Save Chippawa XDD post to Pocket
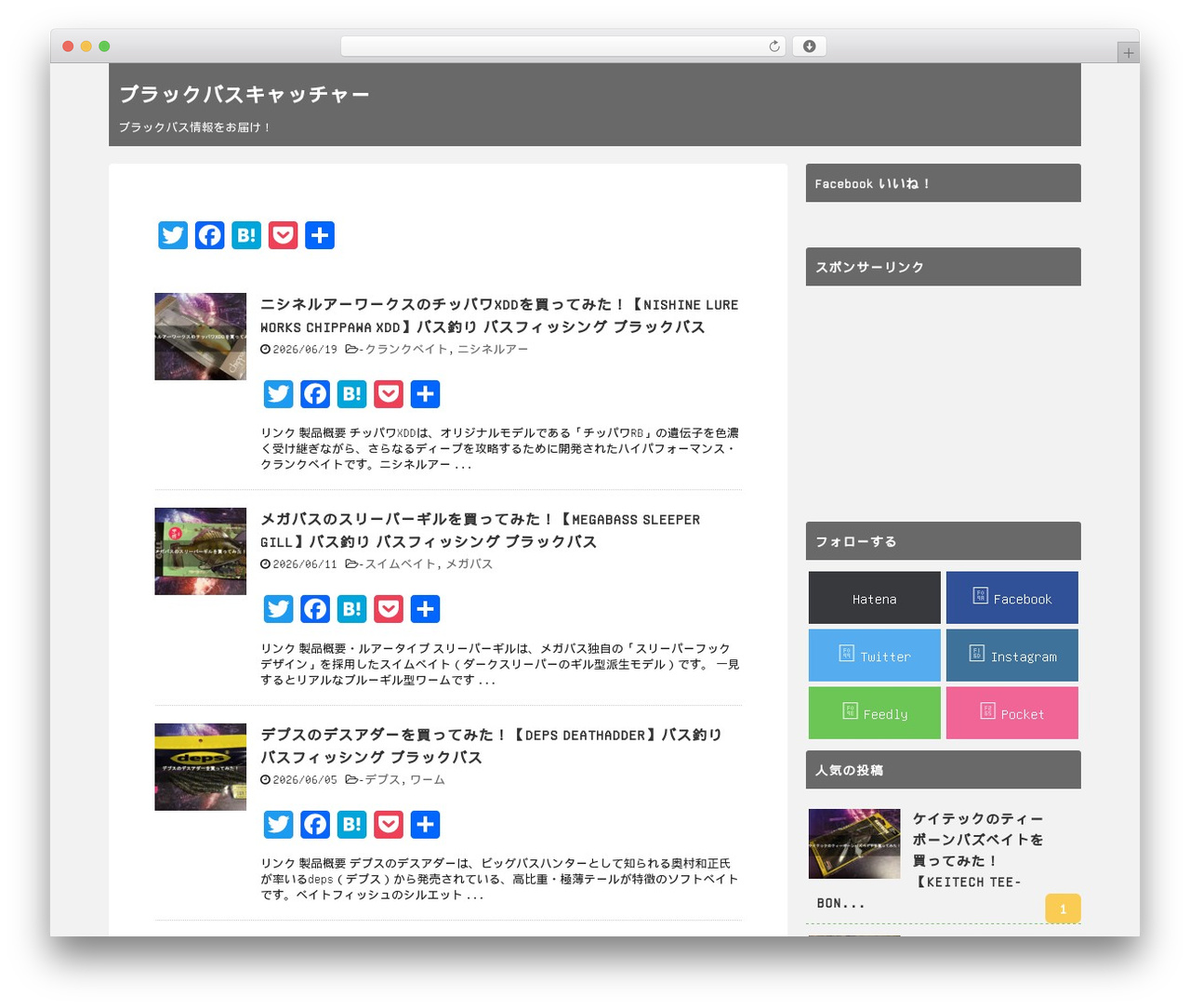This screenshot has width=1190, height=1008. (389, 394)
